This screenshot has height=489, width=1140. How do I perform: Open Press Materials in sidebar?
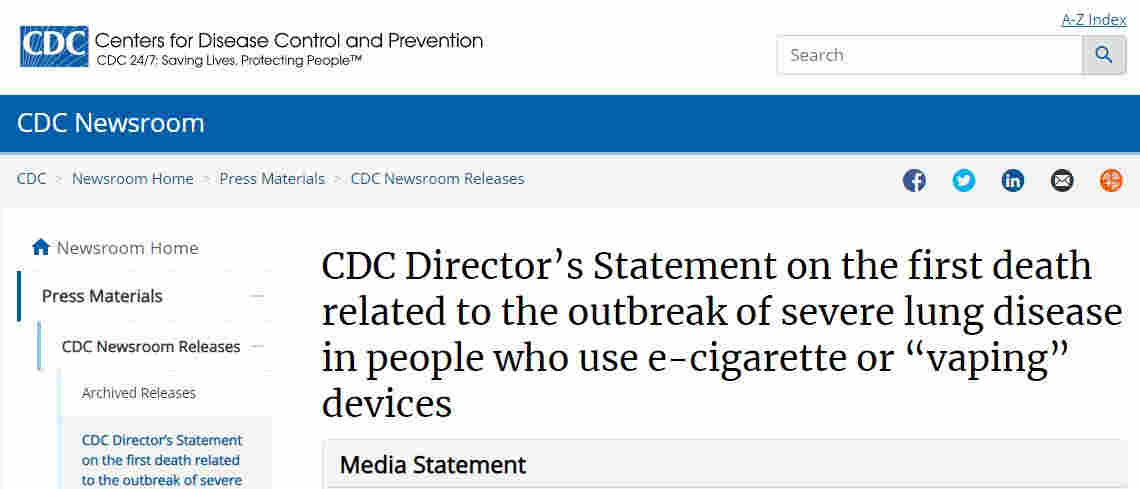click(102, 296)
